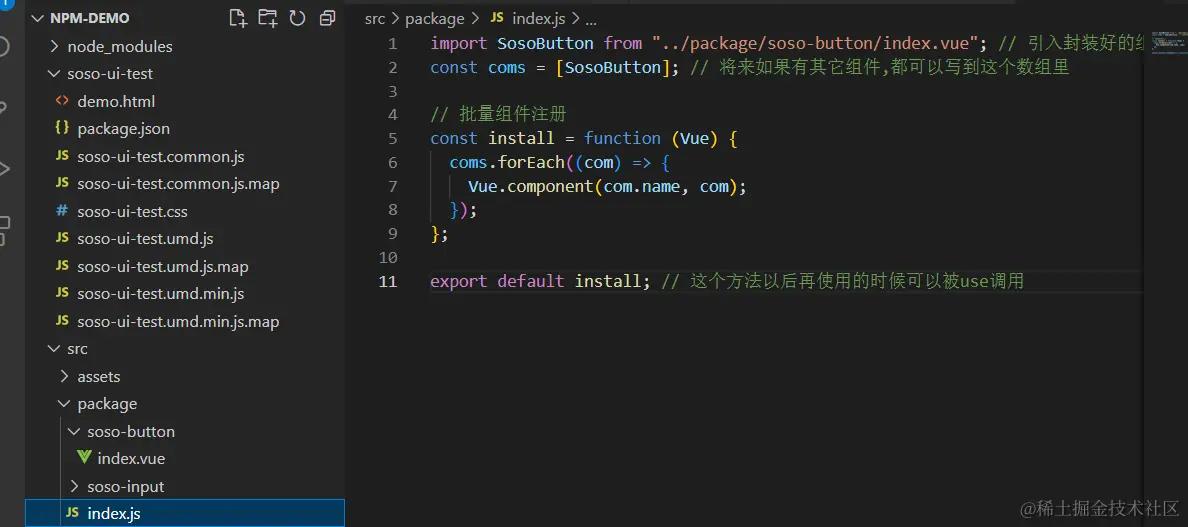Collapse all folders in explorer

pos(327,18)
